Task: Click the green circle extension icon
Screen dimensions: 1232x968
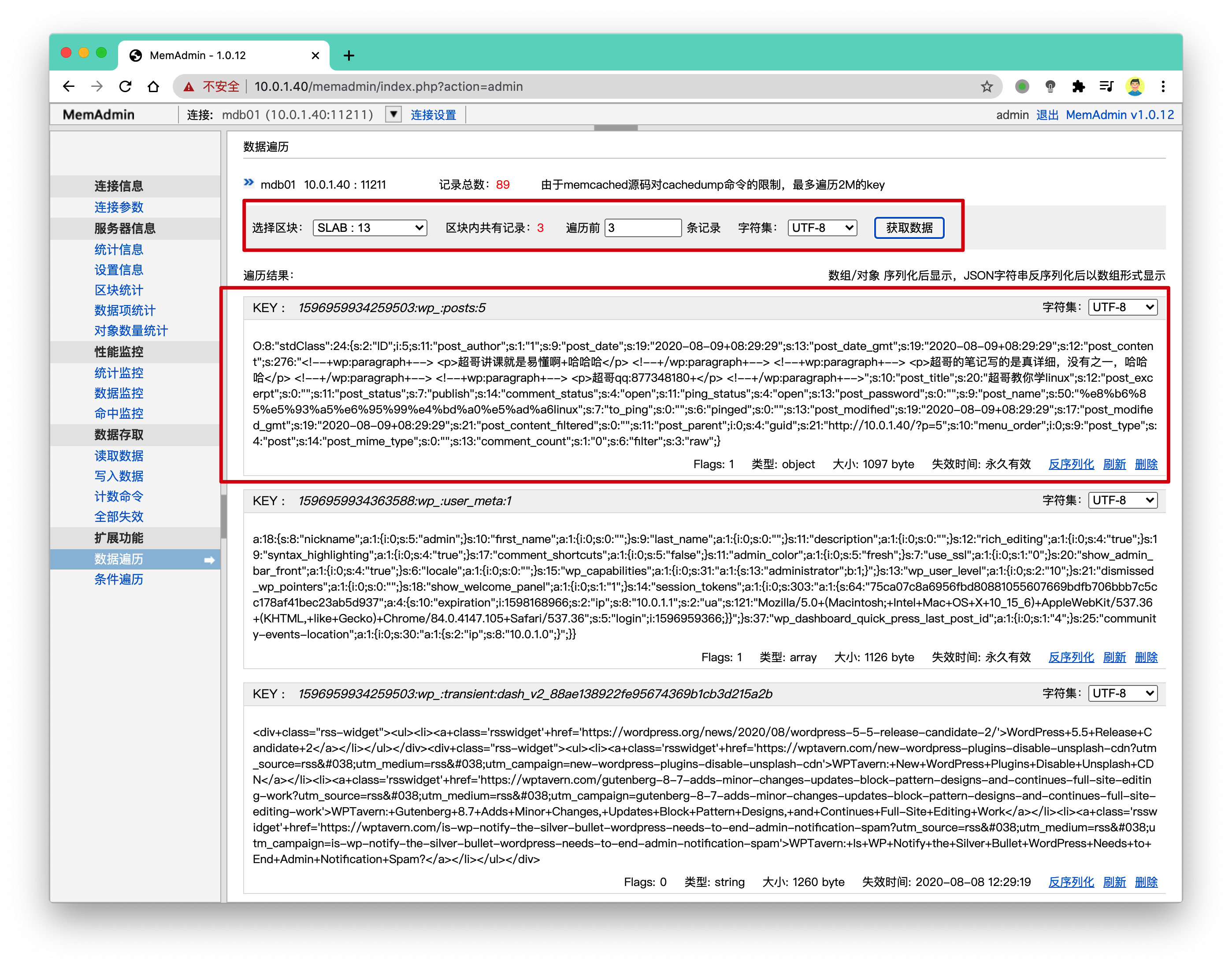Action: 1022,86
